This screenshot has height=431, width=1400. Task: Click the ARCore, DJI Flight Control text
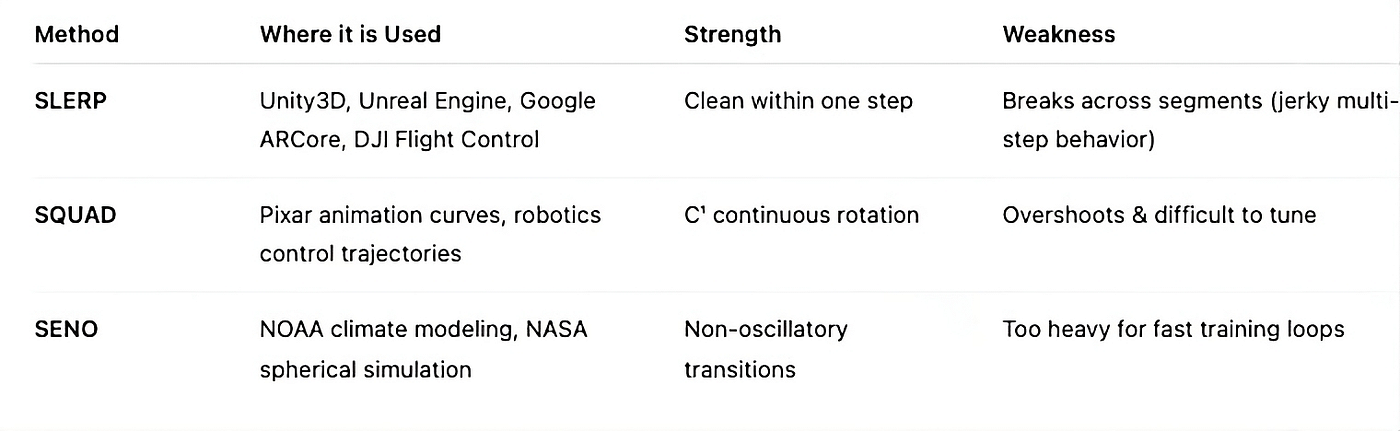point(400,139)
